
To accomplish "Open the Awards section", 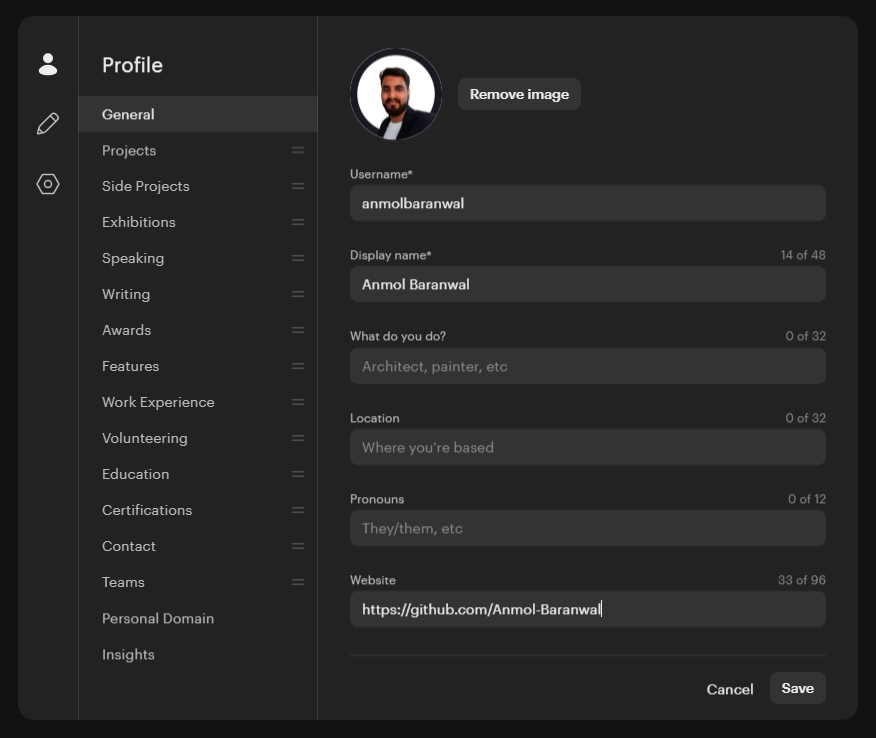I will pos(198,330).
